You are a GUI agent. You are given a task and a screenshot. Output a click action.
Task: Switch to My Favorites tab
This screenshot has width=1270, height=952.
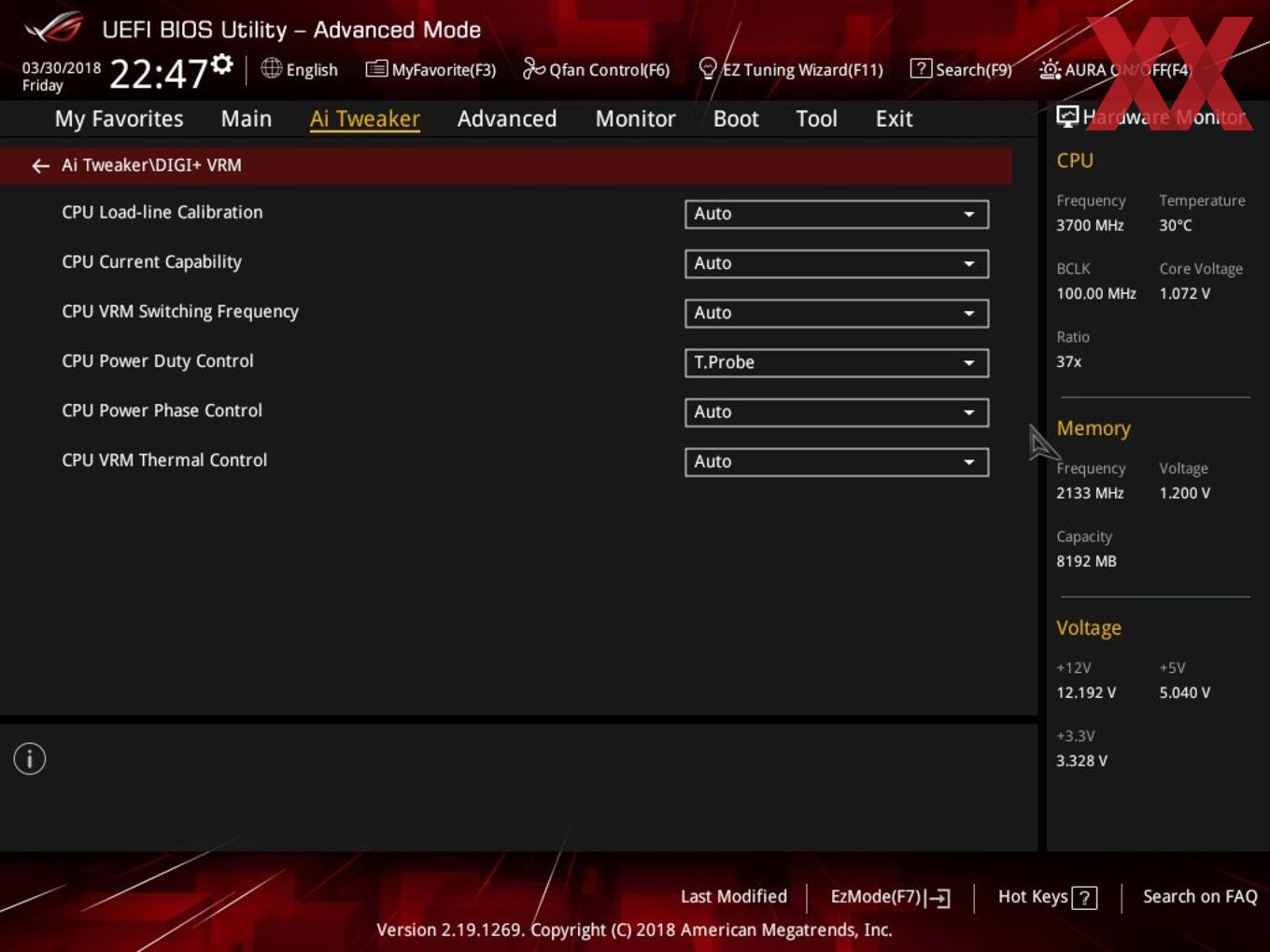pos(119,119)
